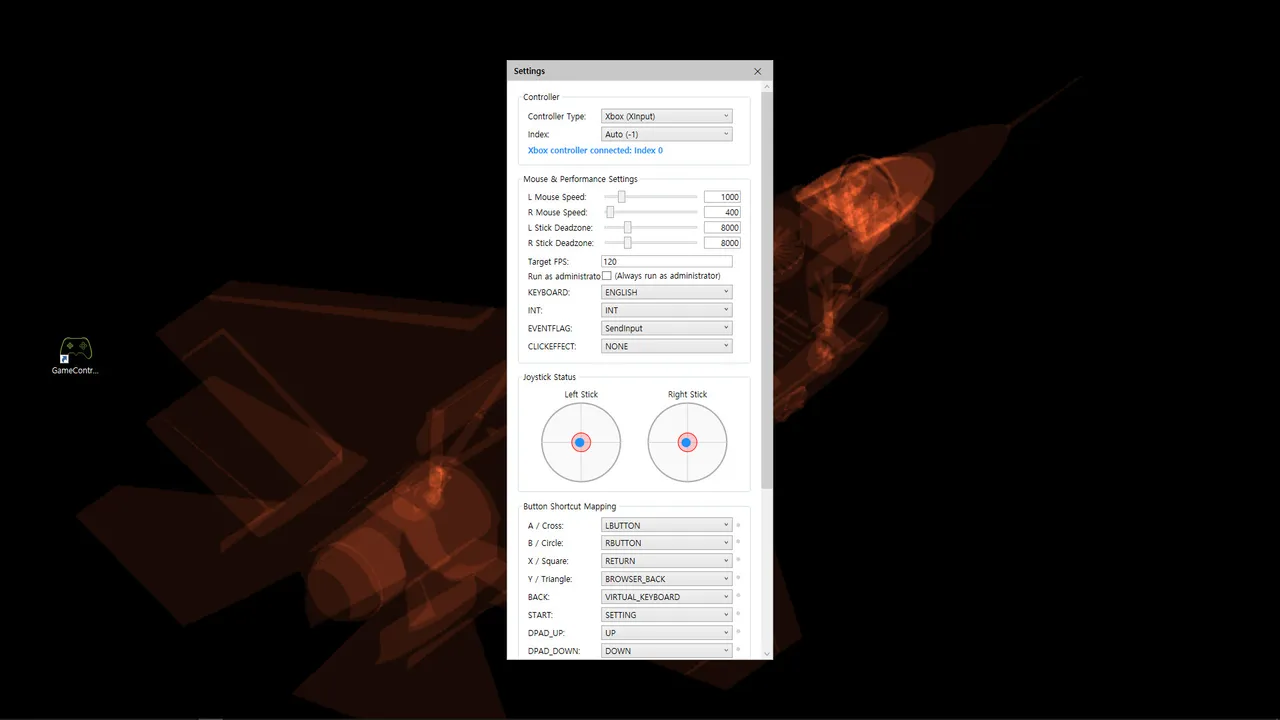Viewport: 1280px width, 720px height.
Task: Click the Target FPS input field
Action: [x=666, y=261]
